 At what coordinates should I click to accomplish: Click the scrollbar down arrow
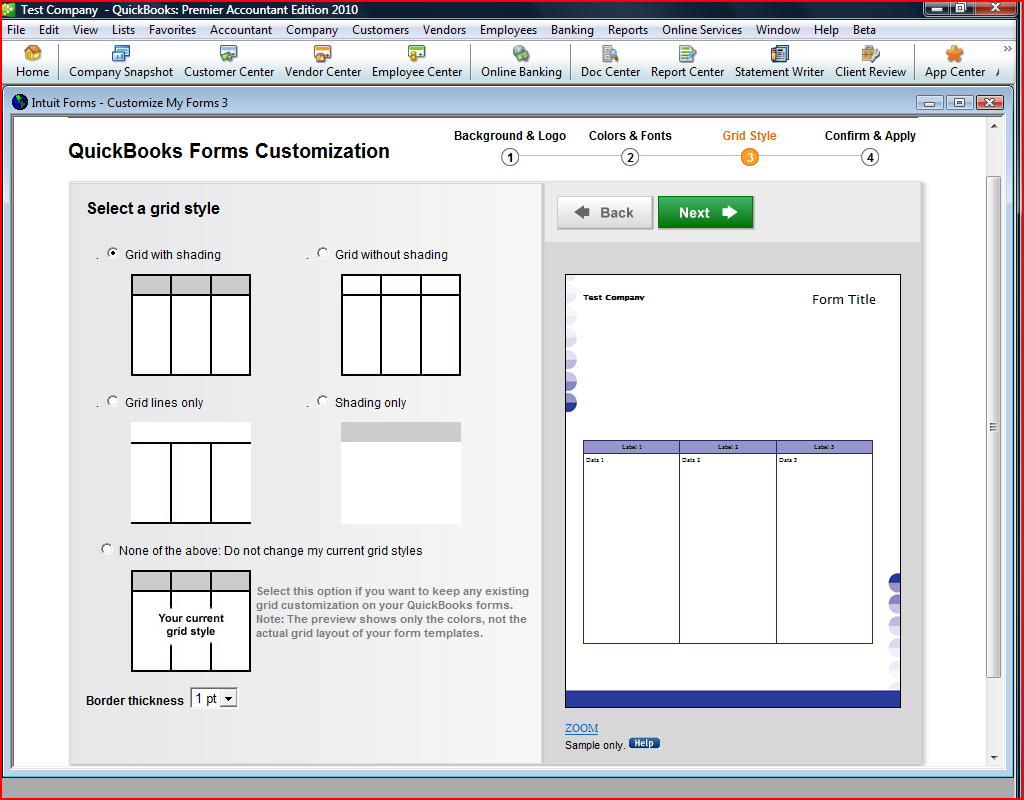tap(993, 758)
